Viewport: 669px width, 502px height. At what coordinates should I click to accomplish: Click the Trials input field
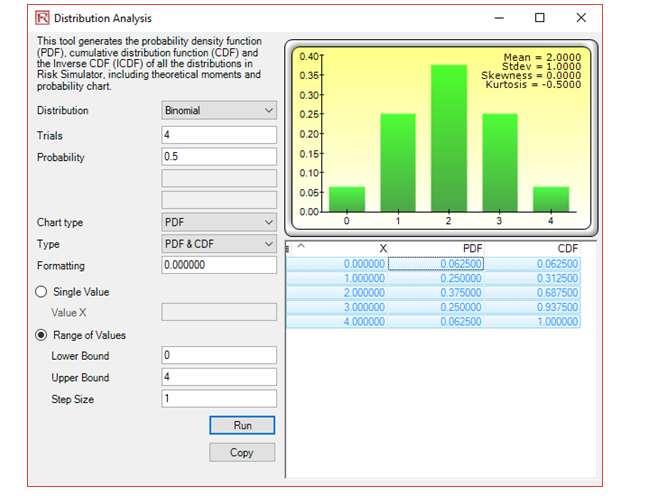point(219,135)
